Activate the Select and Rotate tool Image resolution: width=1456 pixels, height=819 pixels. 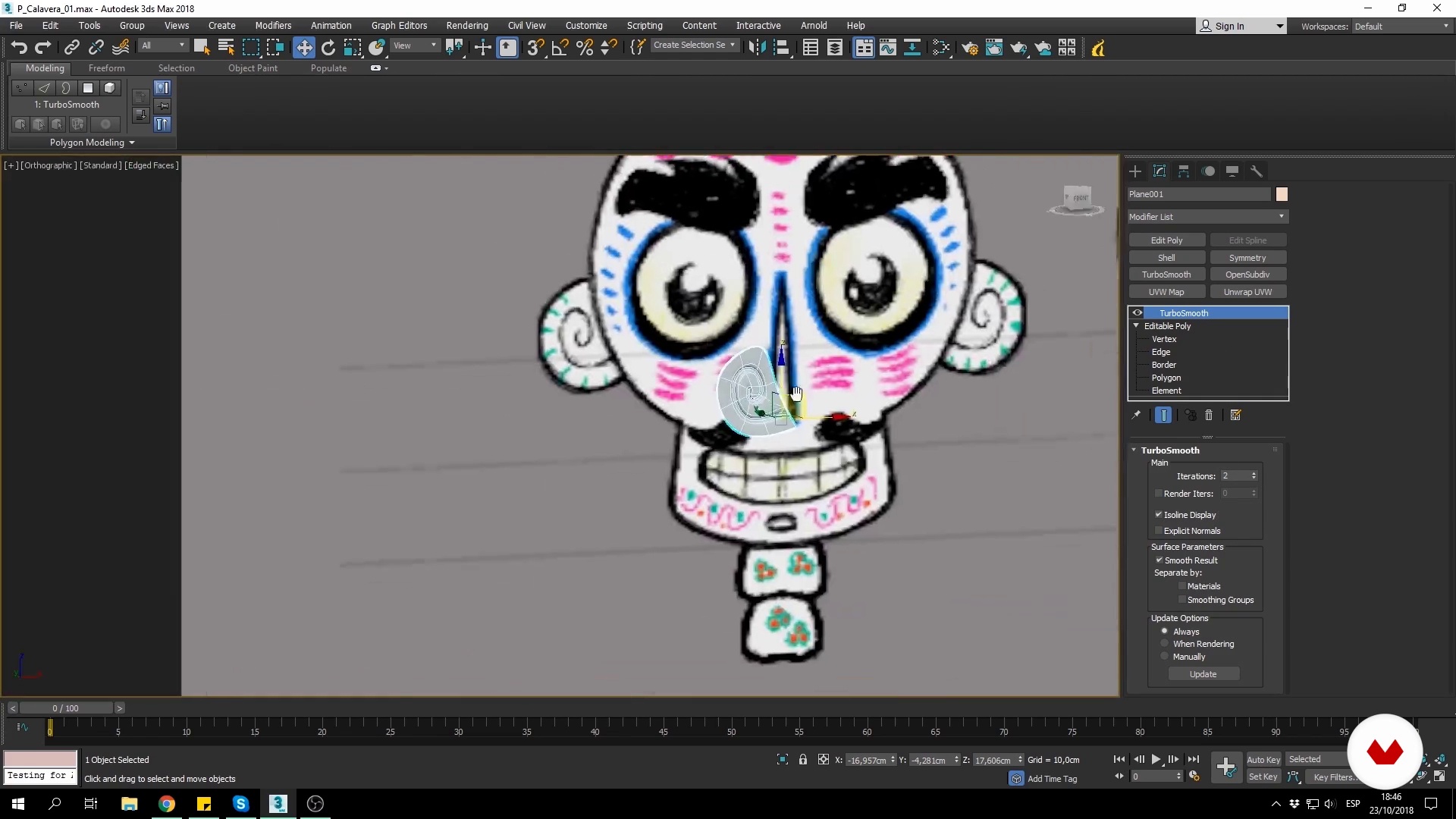point(328,48)
